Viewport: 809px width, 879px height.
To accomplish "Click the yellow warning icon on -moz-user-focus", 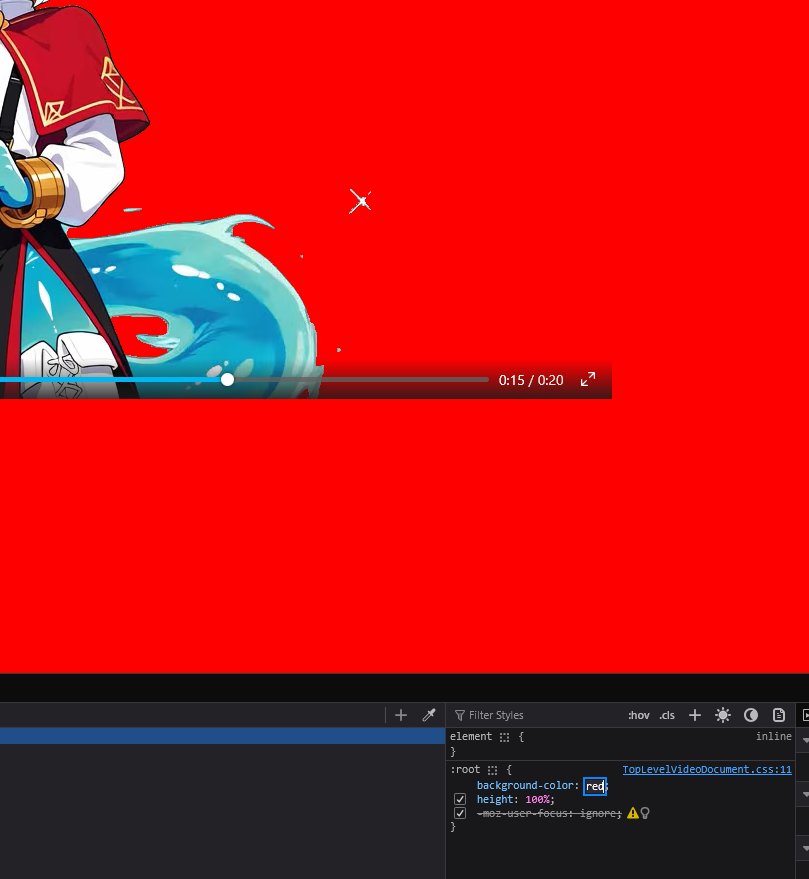I will coord(632,813).
